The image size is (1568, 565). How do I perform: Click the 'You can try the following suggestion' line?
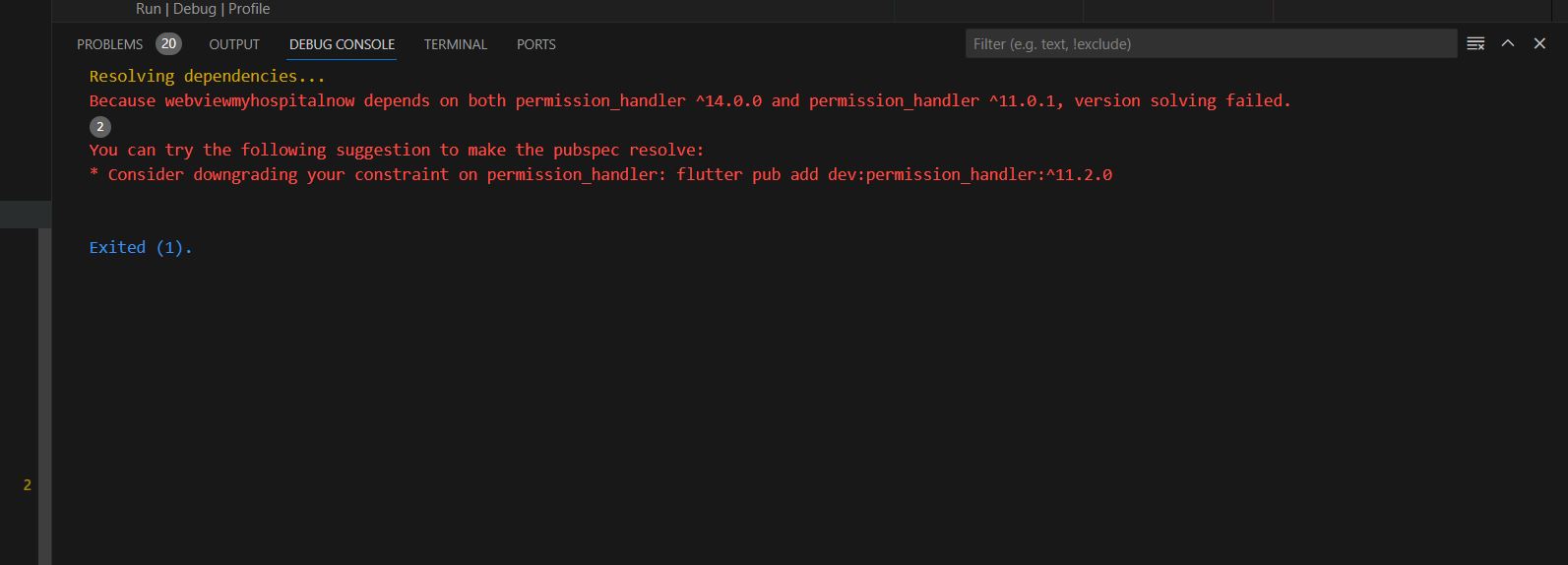(x=397, y=150)
